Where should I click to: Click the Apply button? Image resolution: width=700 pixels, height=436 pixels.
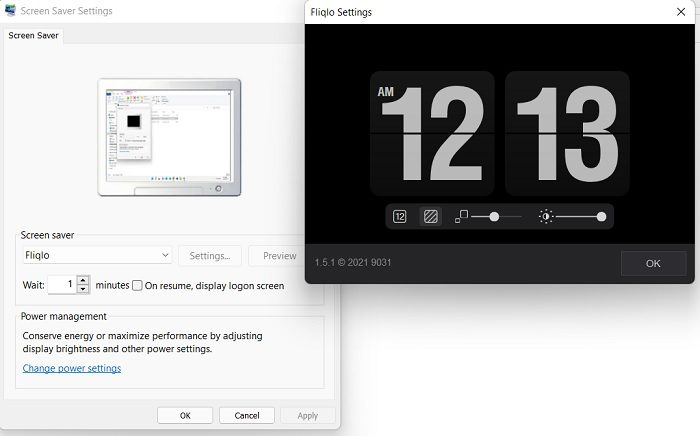pos(308,415)
